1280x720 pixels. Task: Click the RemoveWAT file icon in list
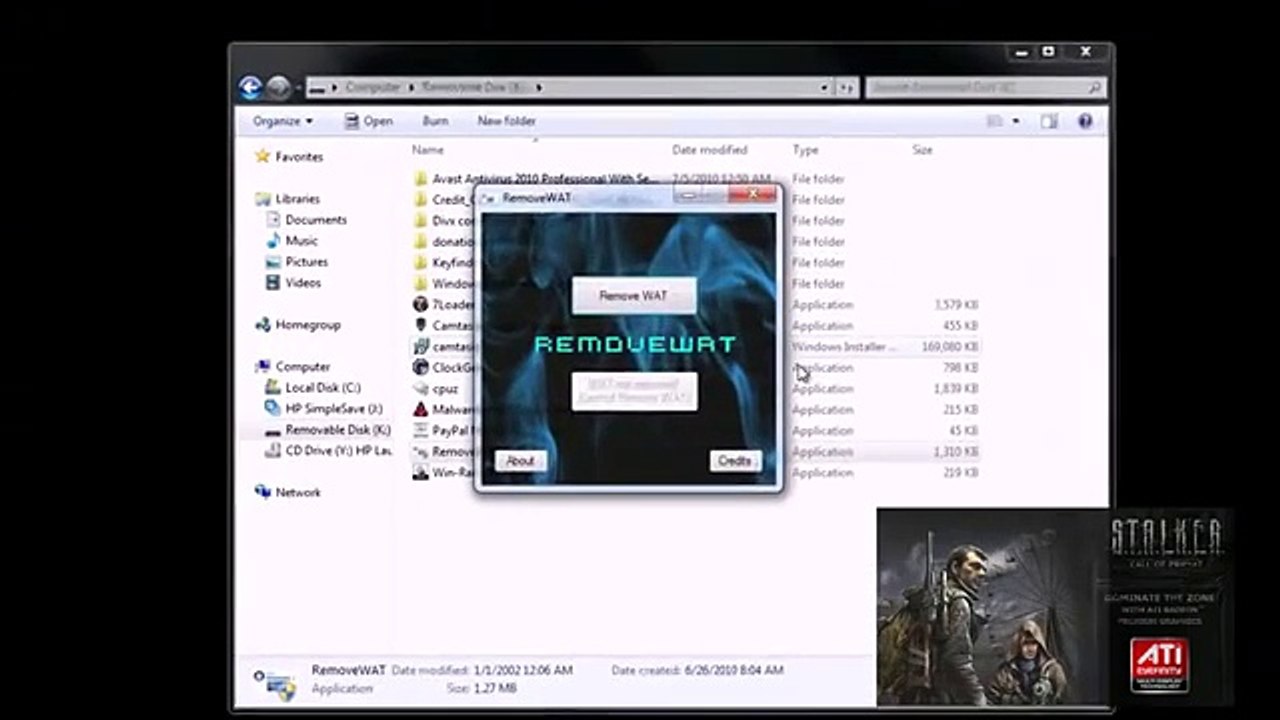(421, 452)
